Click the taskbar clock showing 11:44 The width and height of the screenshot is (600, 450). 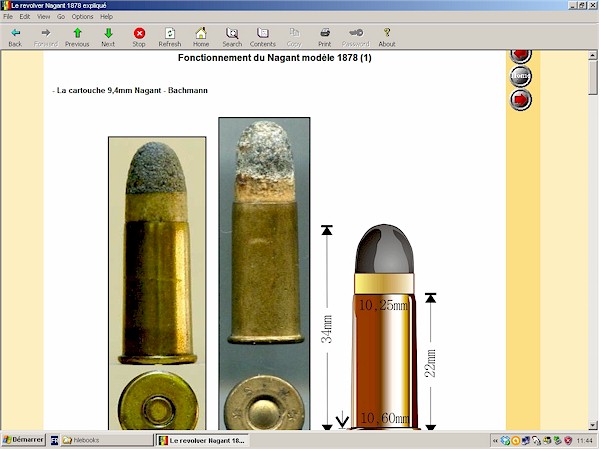pyautogui.click(x=584, y=441)
